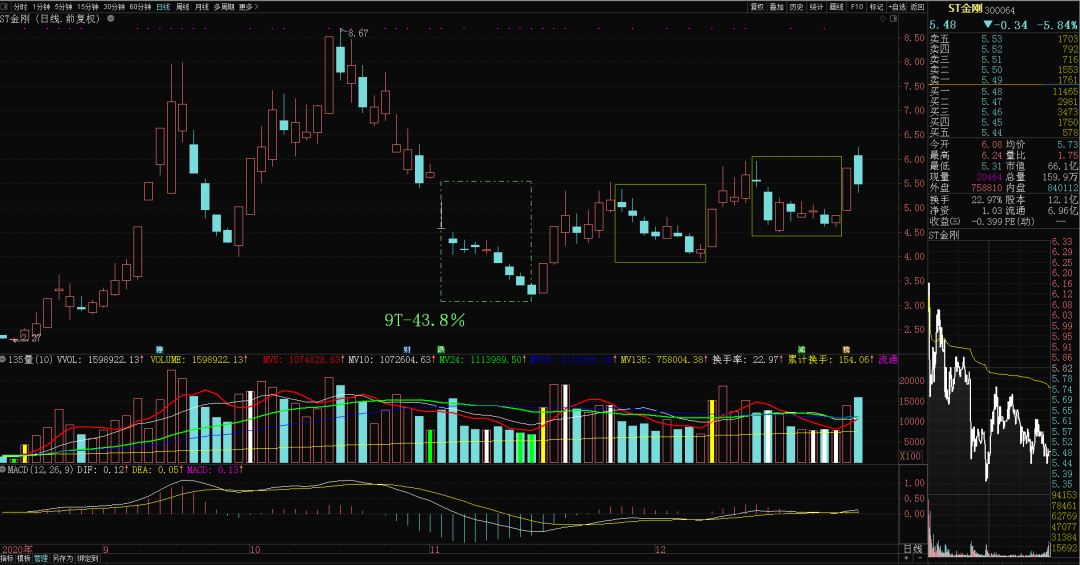Click the 卖五 ask price 5.53
1080x565 pixels.
click(x=992, y=39)
